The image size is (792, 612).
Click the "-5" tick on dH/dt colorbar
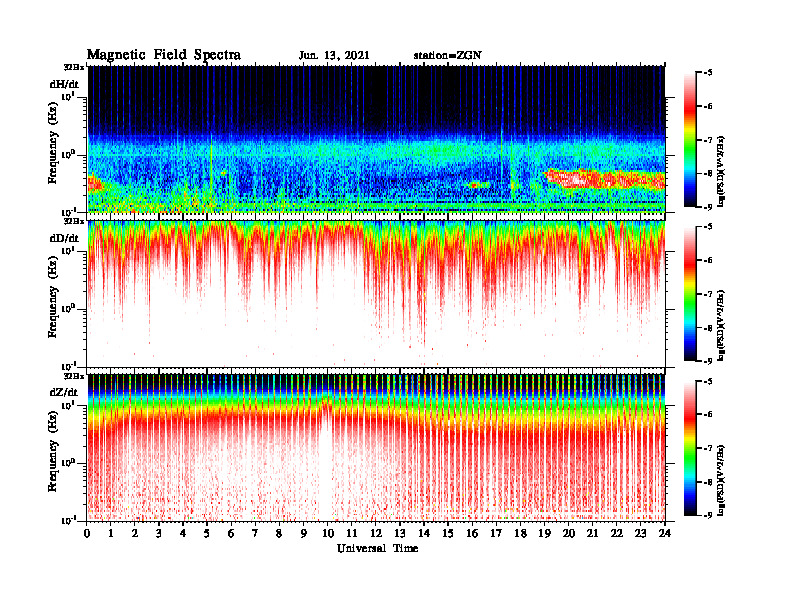coord(707,73)
